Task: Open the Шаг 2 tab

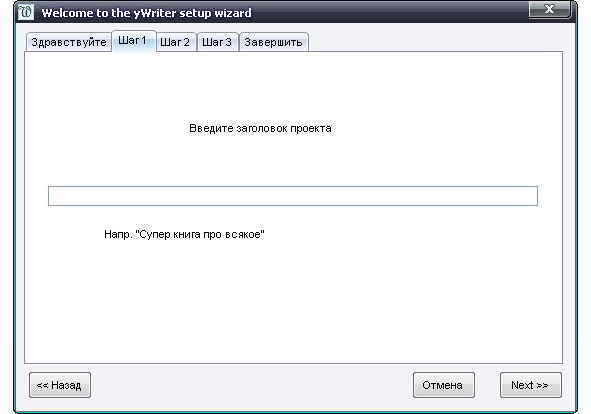Action: tap(176, 42)
